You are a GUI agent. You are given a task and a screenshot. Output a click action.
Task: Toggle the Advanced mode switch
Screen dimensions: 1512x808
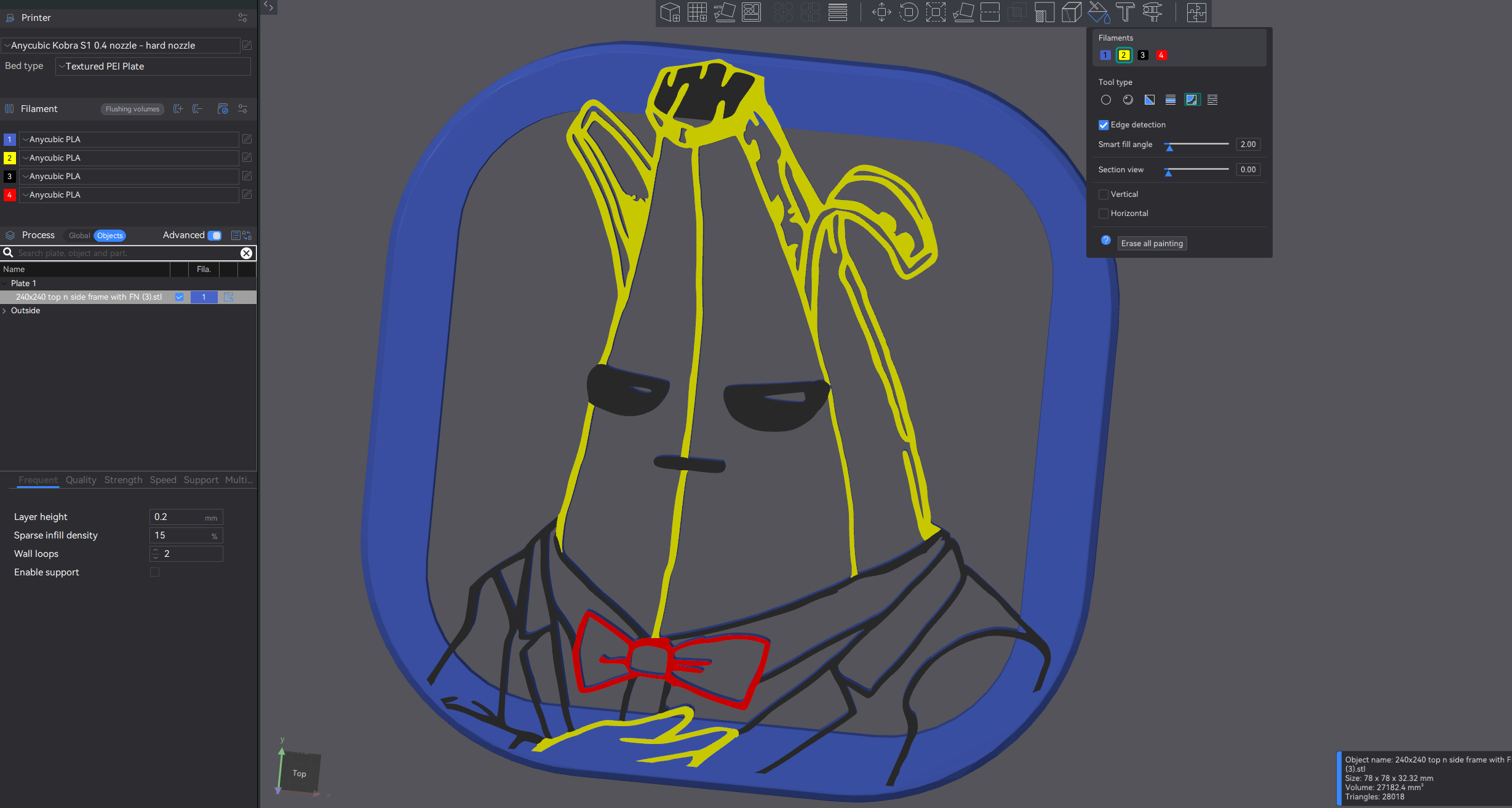pyautogui.click(x=215, y=236)
